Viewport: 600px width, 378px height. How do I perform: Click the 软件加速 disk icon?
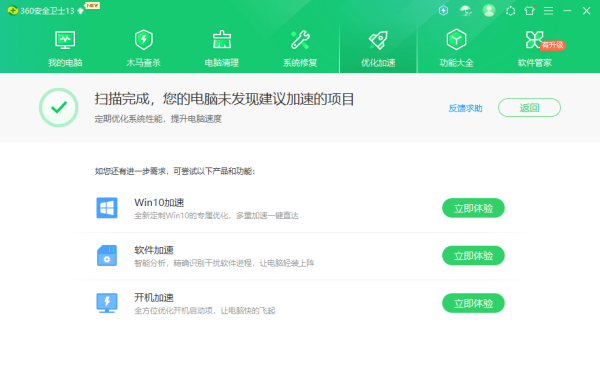click(x=107, y=256)
